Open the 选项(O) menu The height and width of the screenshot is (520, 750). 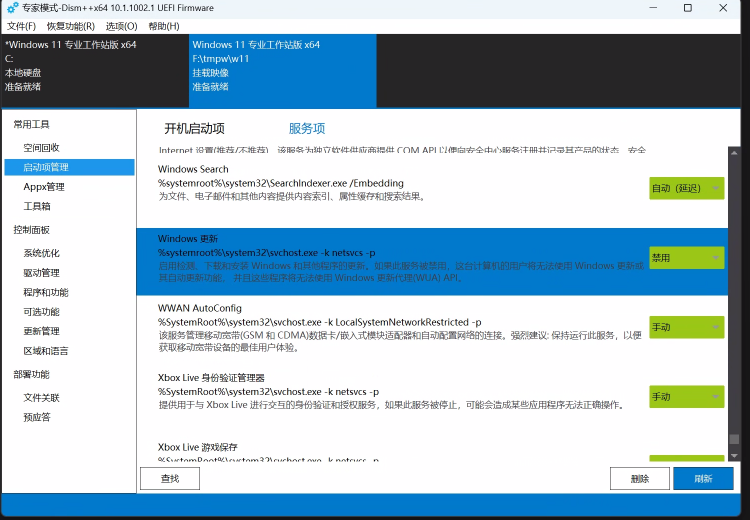click(x=121, y=26)
